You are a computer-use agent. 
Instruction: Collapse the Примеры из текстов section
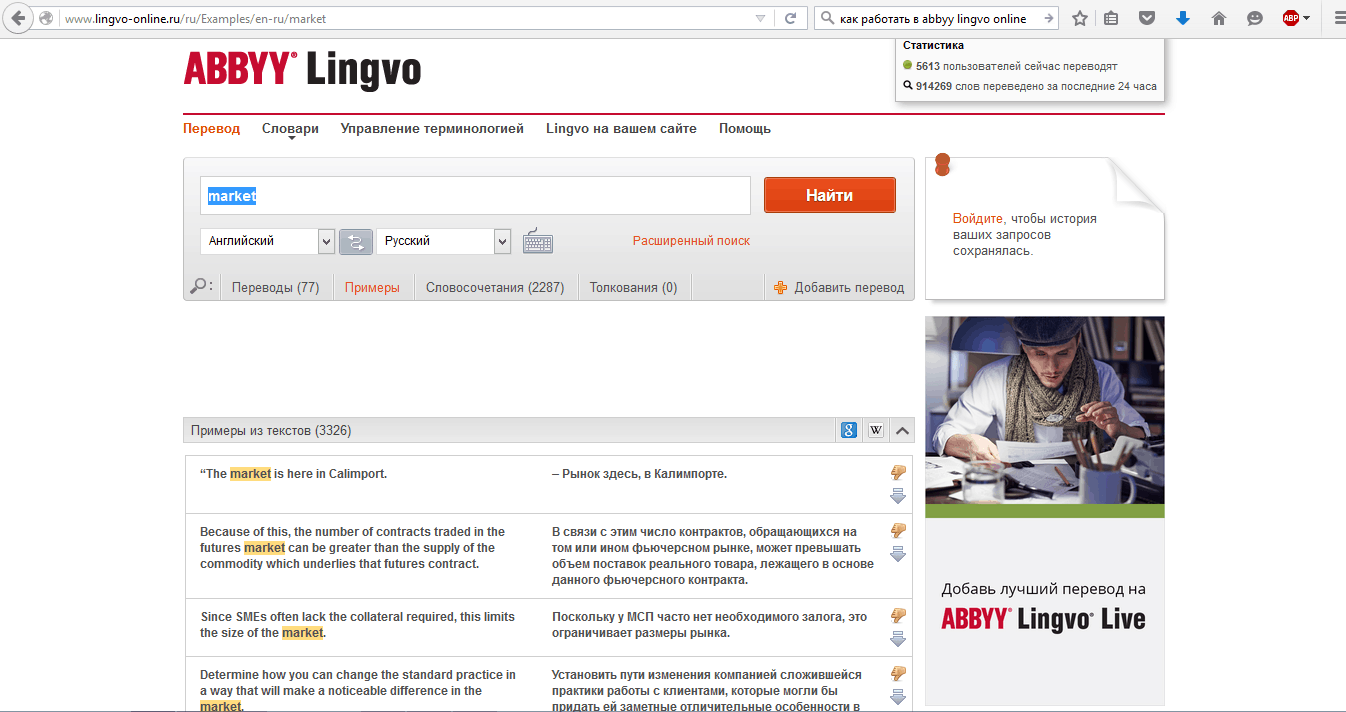point(903,431)
